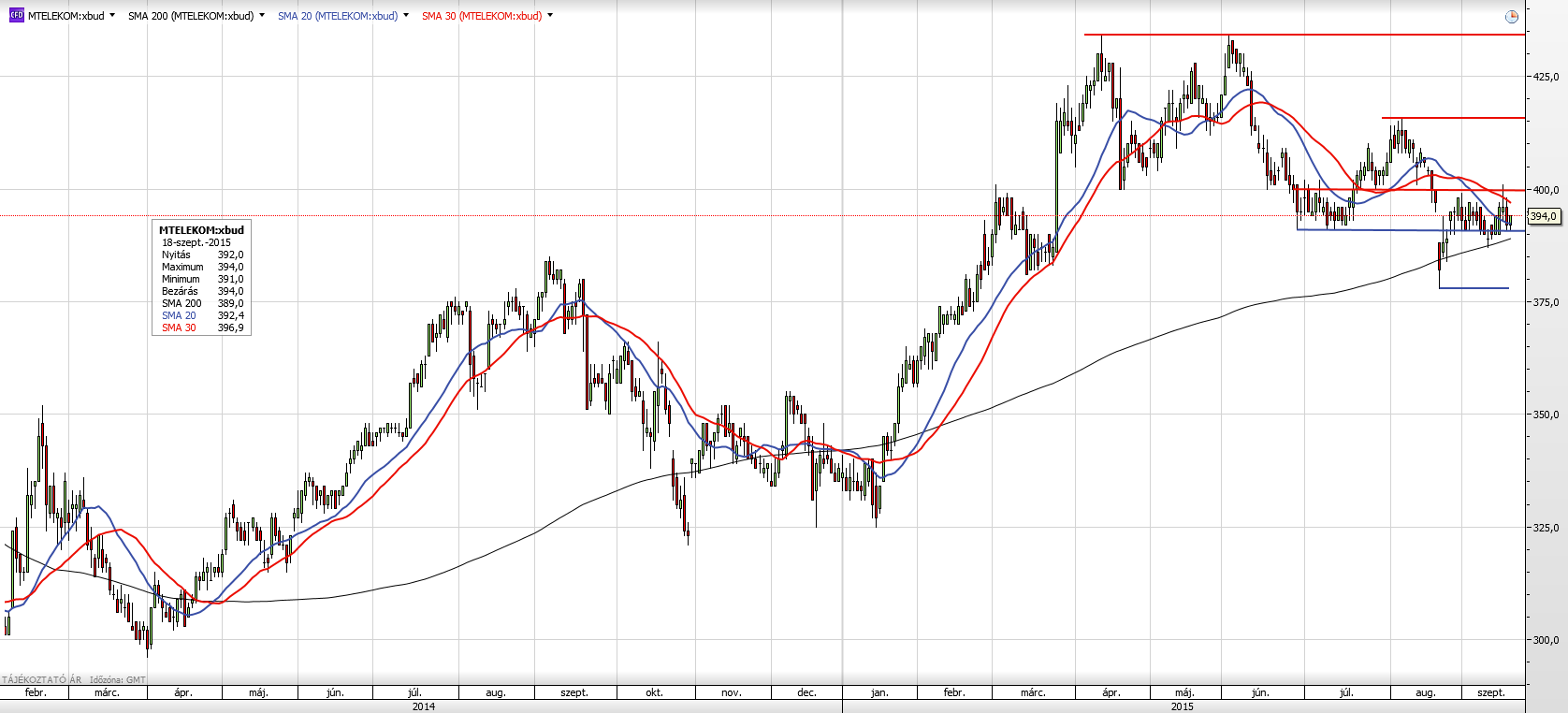This screenshot has width=1568, height=713.
Task: Click the 2015 year label
Action: 1183,706
